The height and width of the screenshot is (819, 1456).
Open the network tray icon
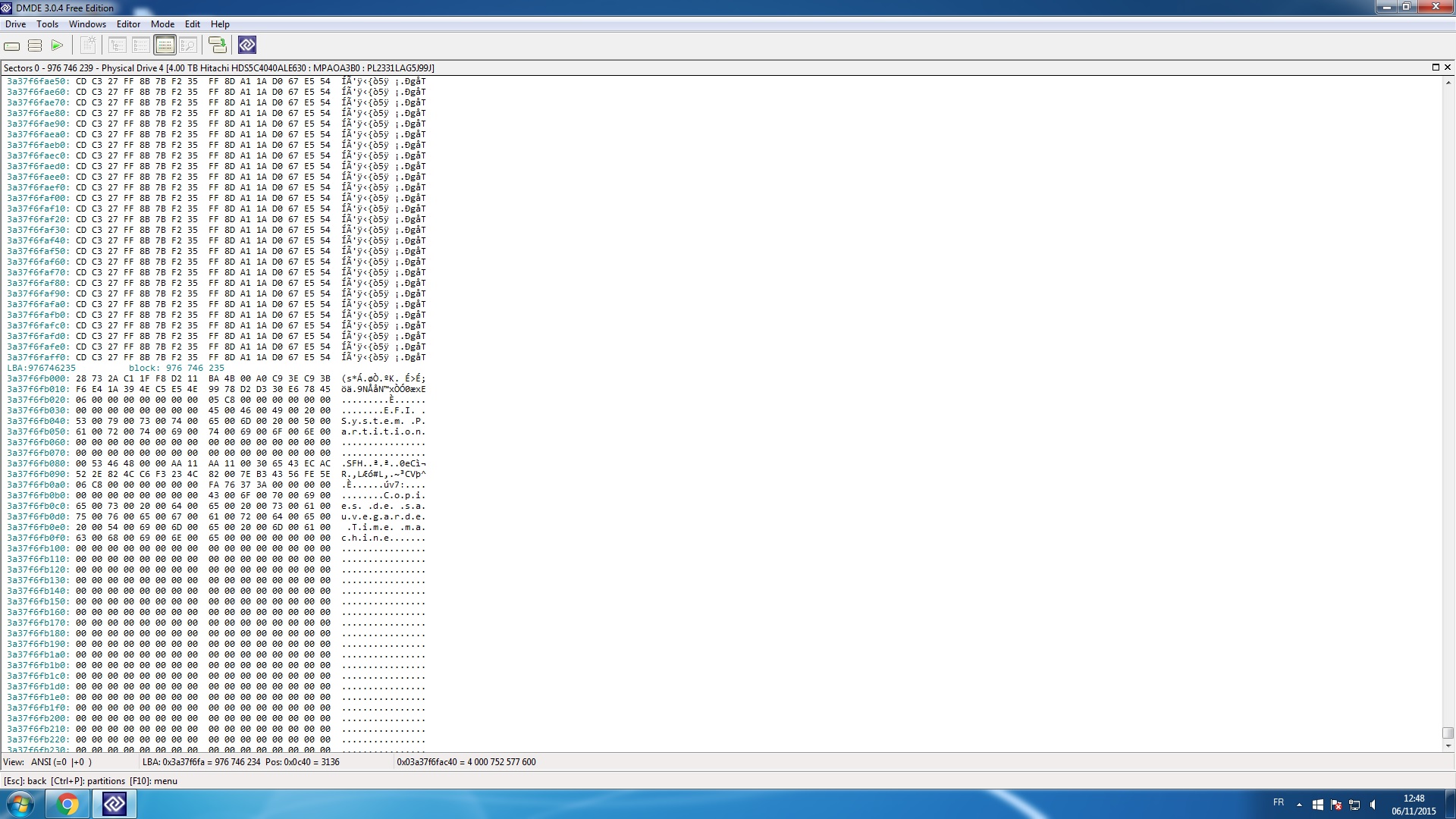[1354, 805]
